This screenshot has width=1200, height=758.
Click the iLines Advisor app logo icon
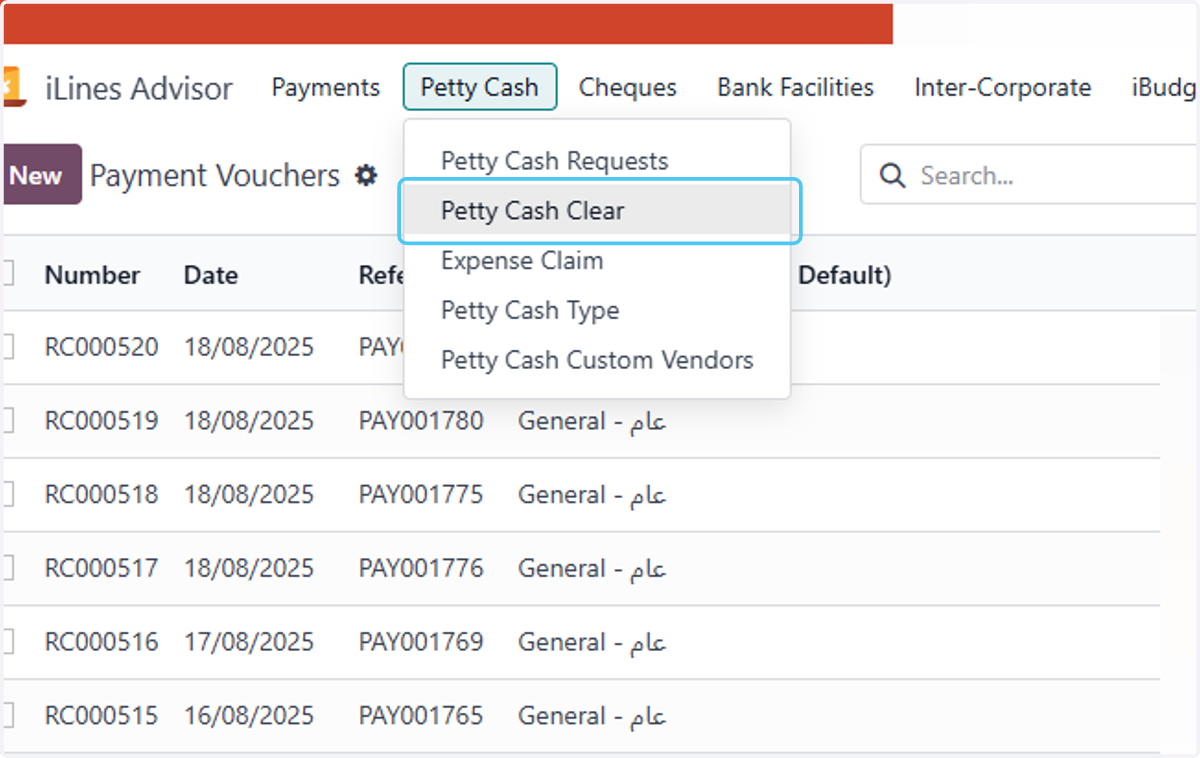click(13, 87)
